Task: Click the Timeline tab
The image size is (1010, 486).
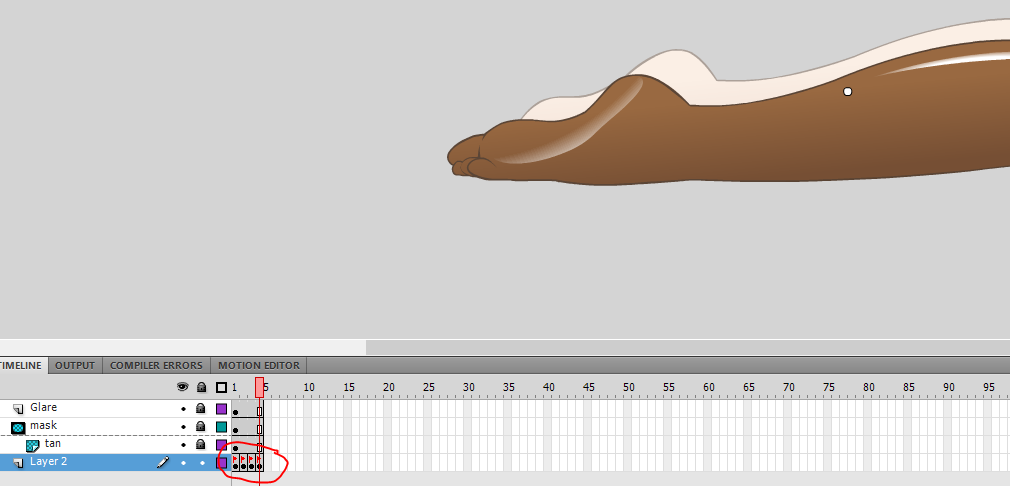Action: coord(20,366)
